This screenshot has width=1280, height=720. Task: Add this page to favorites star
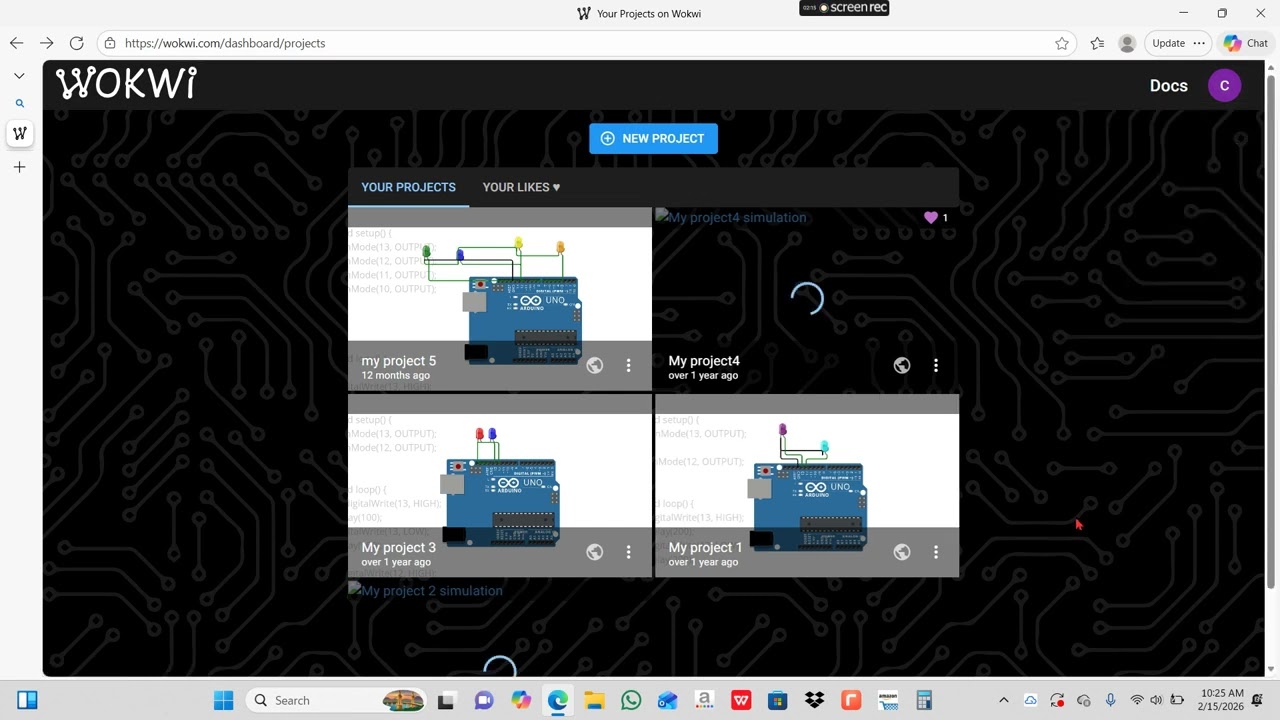click(x=1062, y=43)
